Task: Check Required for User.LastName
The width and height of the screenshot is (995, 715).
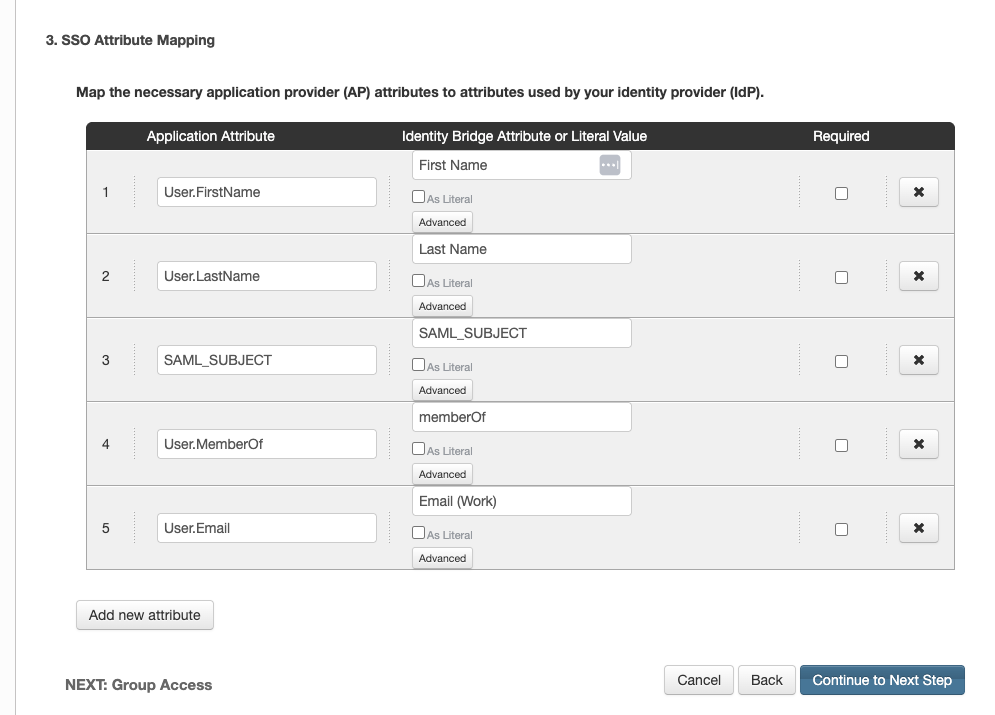Action: 841,277
